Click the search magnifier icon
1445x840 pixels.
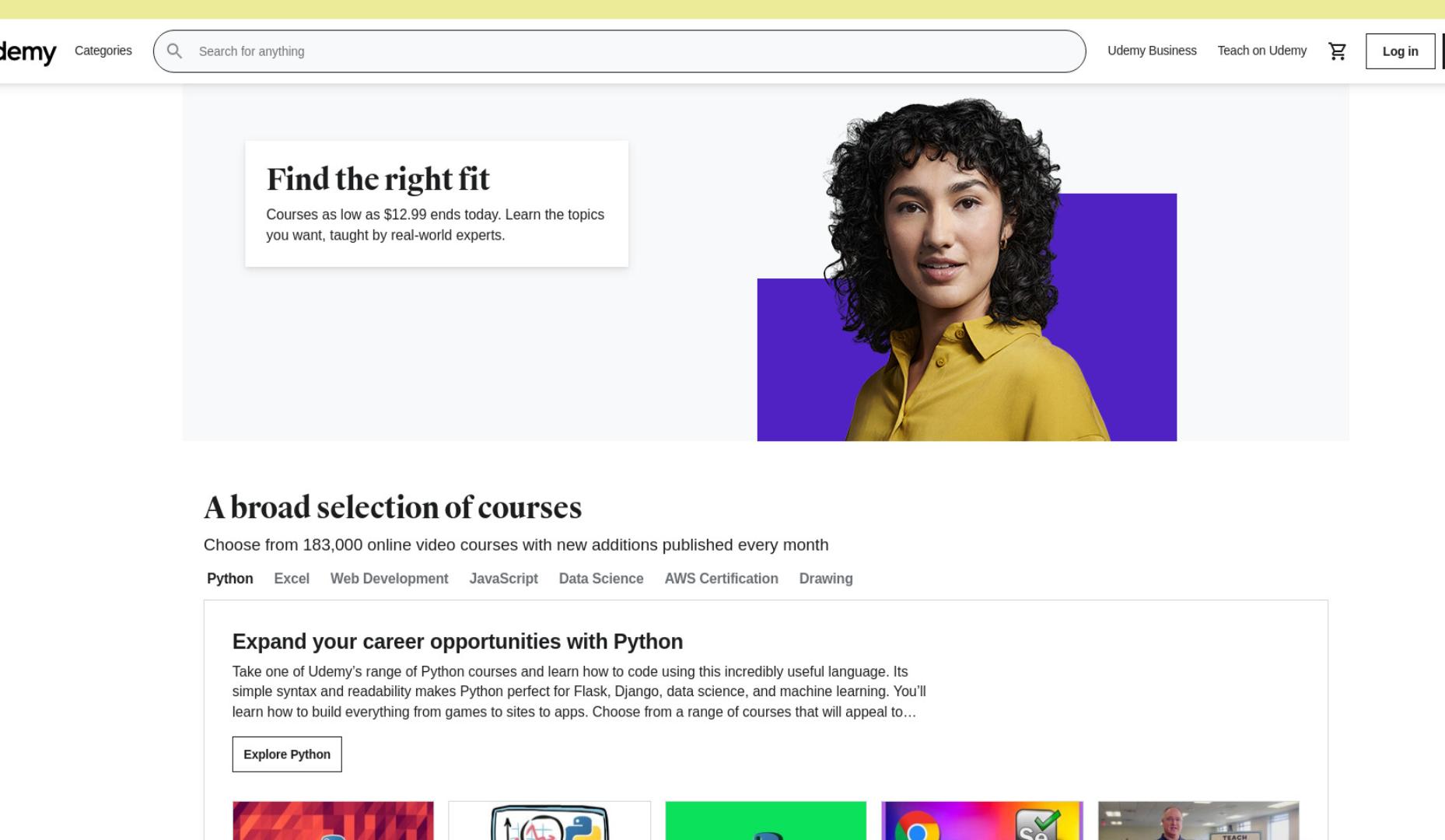click(x=175, y=51)
